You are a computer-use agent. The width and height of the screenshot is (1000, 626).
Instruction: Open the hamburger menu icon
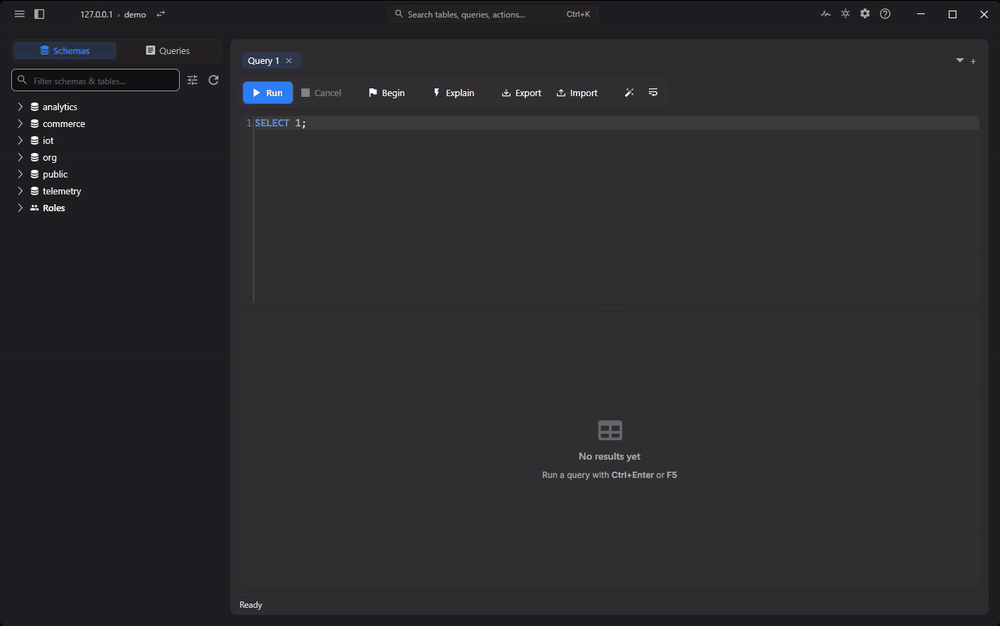20,14
